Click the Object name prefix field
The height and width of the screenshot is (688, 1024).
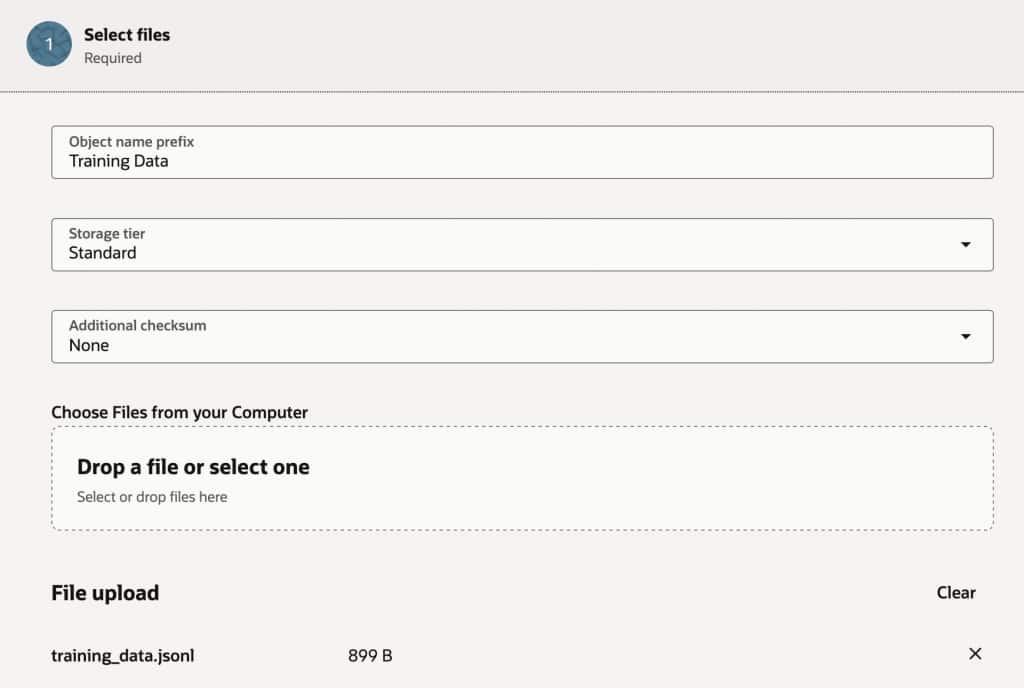pos(520,152)
